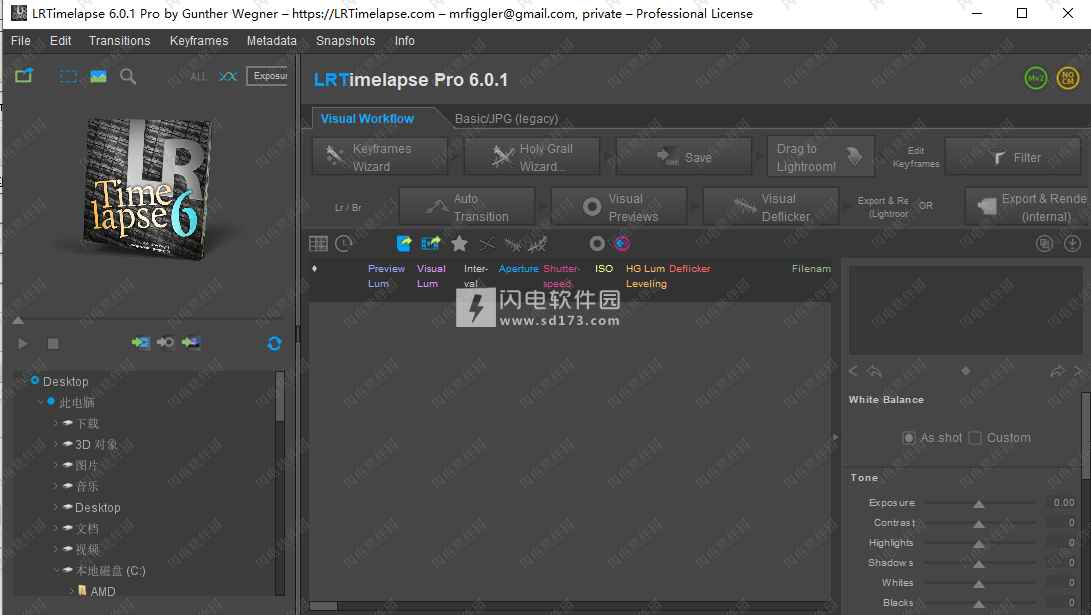Click the Holy Grail Wizard button
This screenshot has height=615, width=1091.
click(532, 157)
